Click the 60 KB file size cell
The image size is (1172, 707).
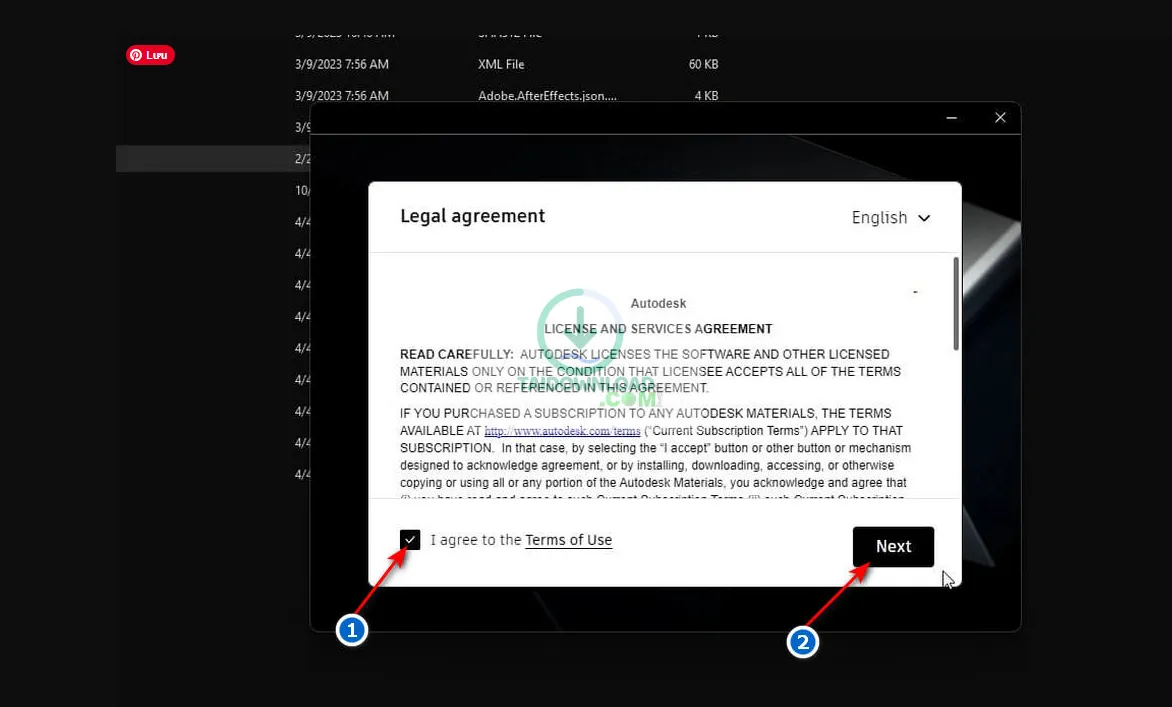tap(703, 64)
